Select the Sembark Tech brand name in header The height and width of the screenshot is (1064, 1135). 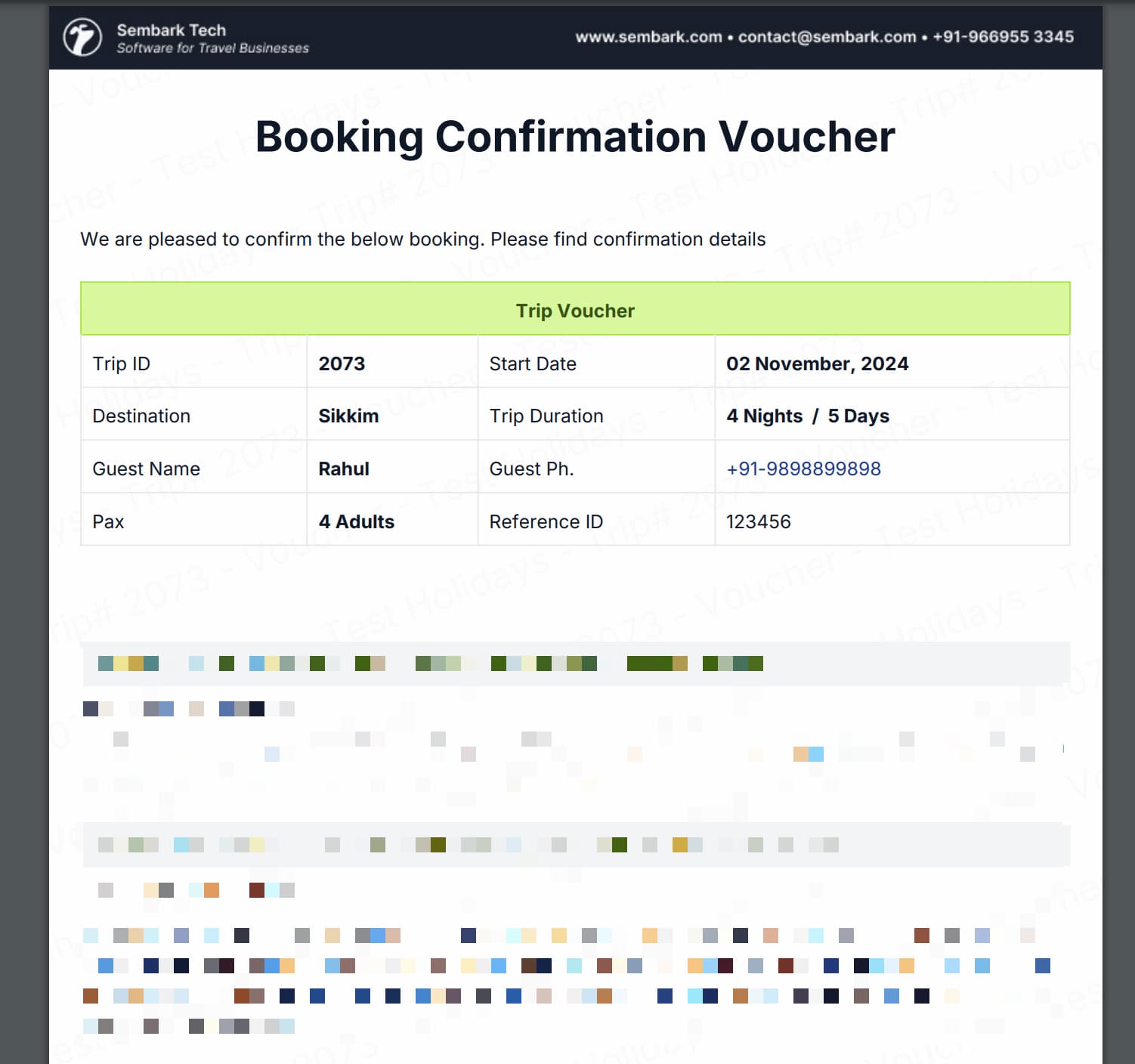[x=172, y=30]
